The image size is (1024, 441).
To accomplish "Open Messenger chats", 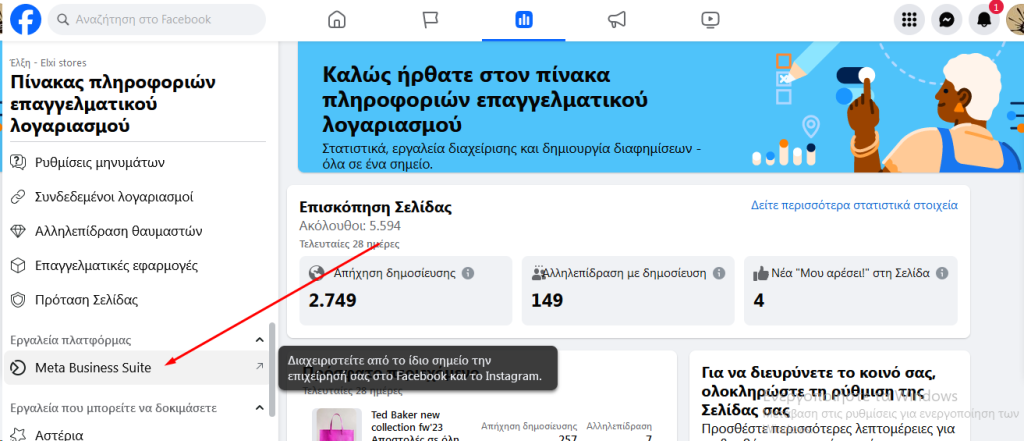I will pyautogui.click(x=946, y=20).
